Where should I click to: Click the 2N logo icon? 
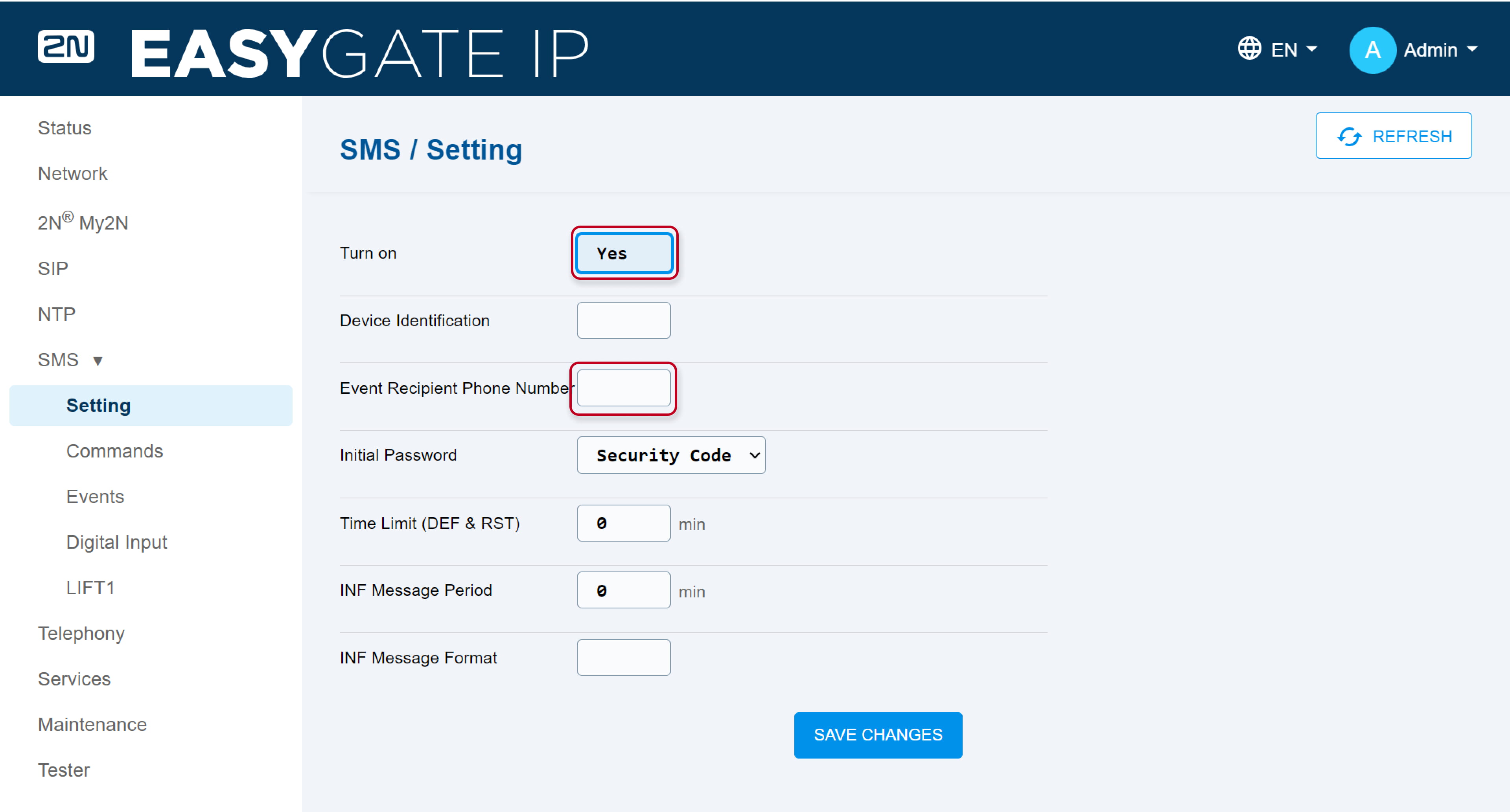click(66, 46)
